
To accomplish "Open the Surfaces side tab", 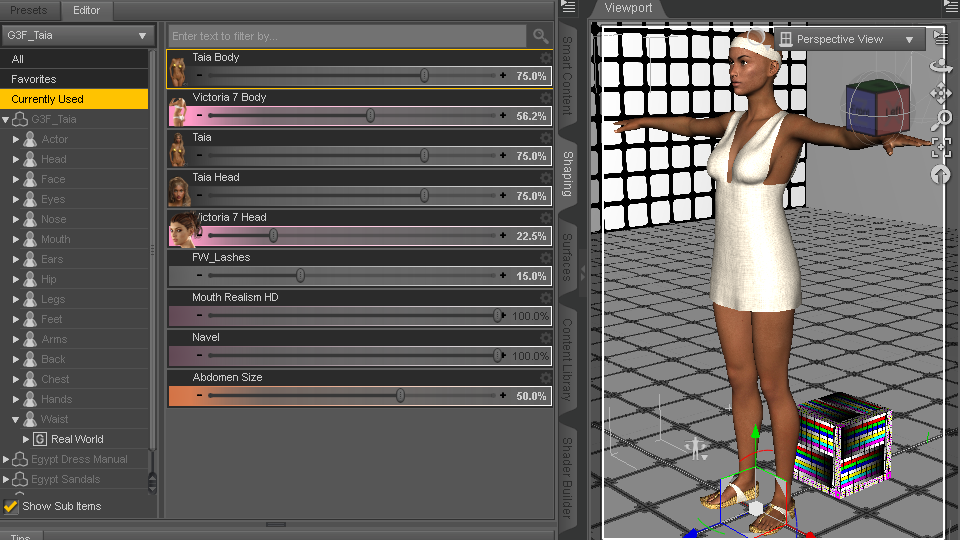I will [x=568, y=257].
